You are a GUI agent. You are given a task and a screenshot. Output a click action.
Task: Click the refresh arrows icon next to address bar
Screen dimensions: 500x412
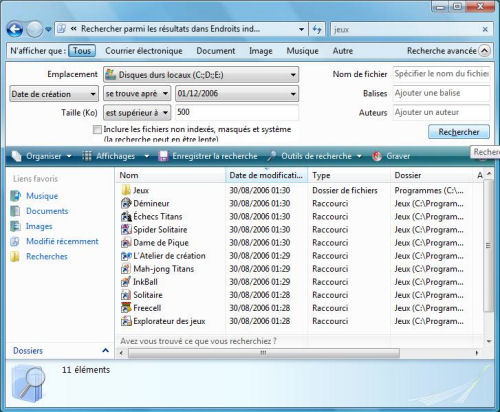(x=317, y=29)
